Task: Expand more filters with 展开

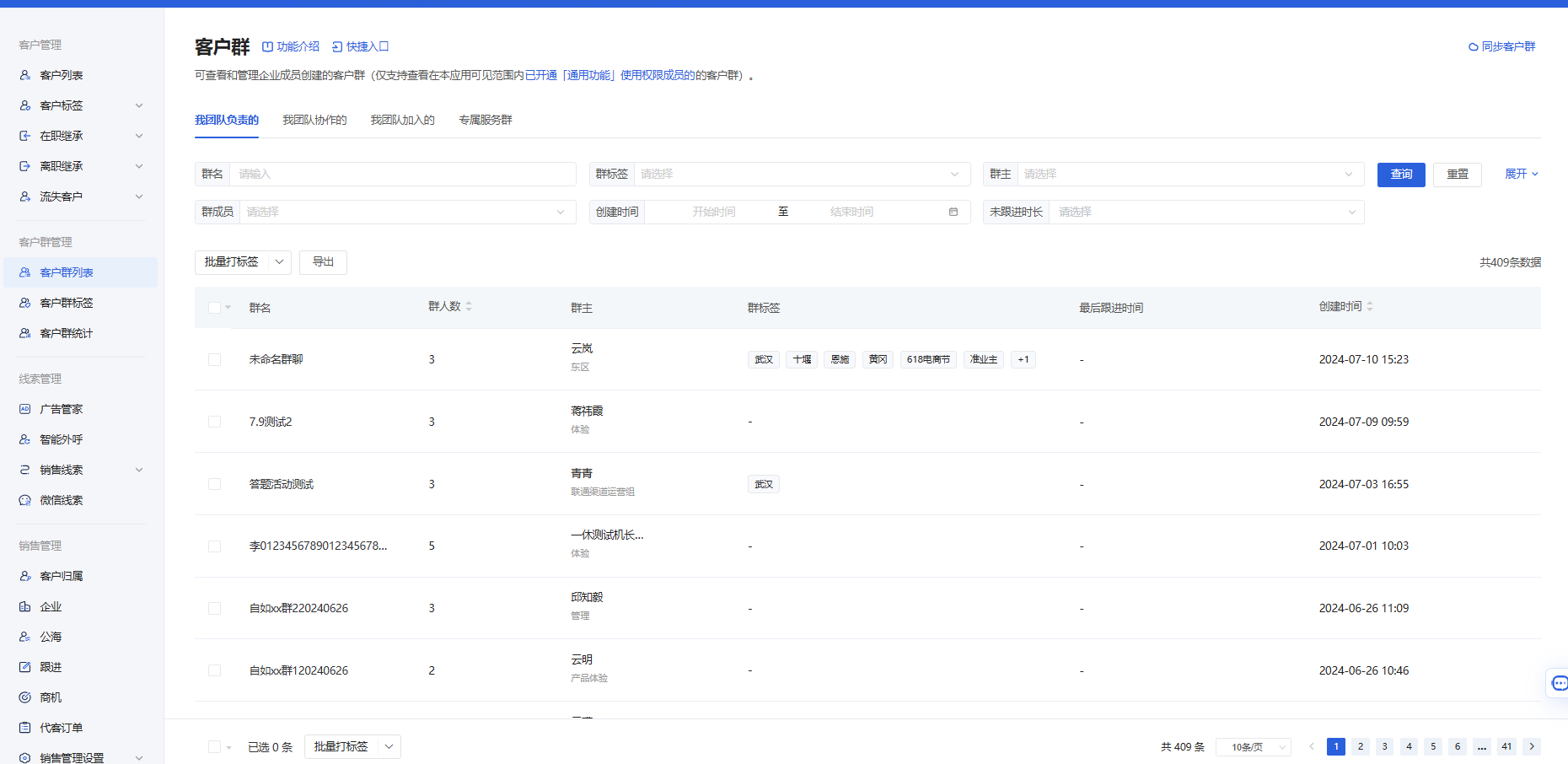Action: click(x=1522, y=174)
